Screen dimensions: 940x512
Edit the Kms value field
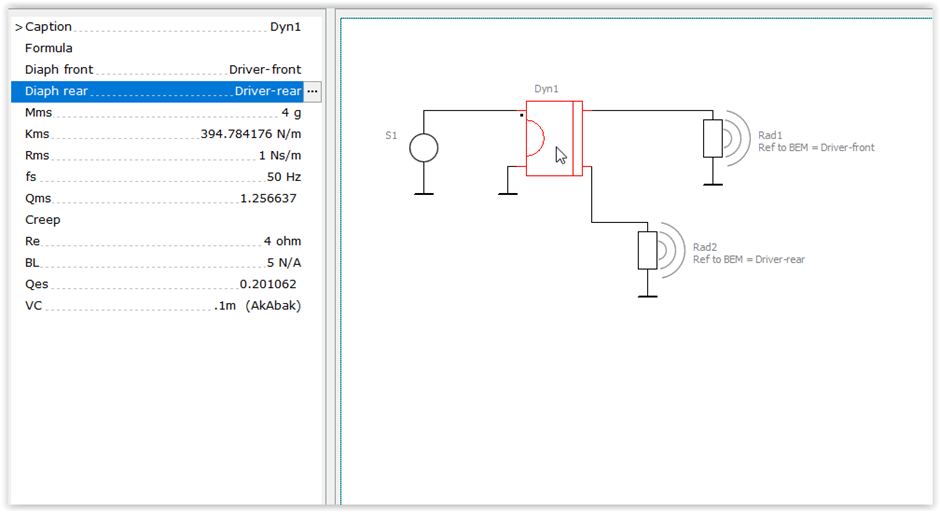pos(250,134)
